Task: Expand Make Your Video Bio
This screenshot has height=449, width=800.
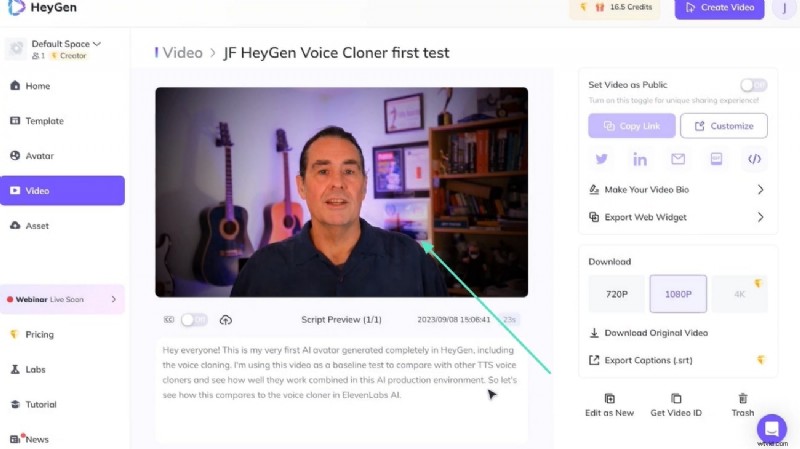Action: tap(677, 190)
